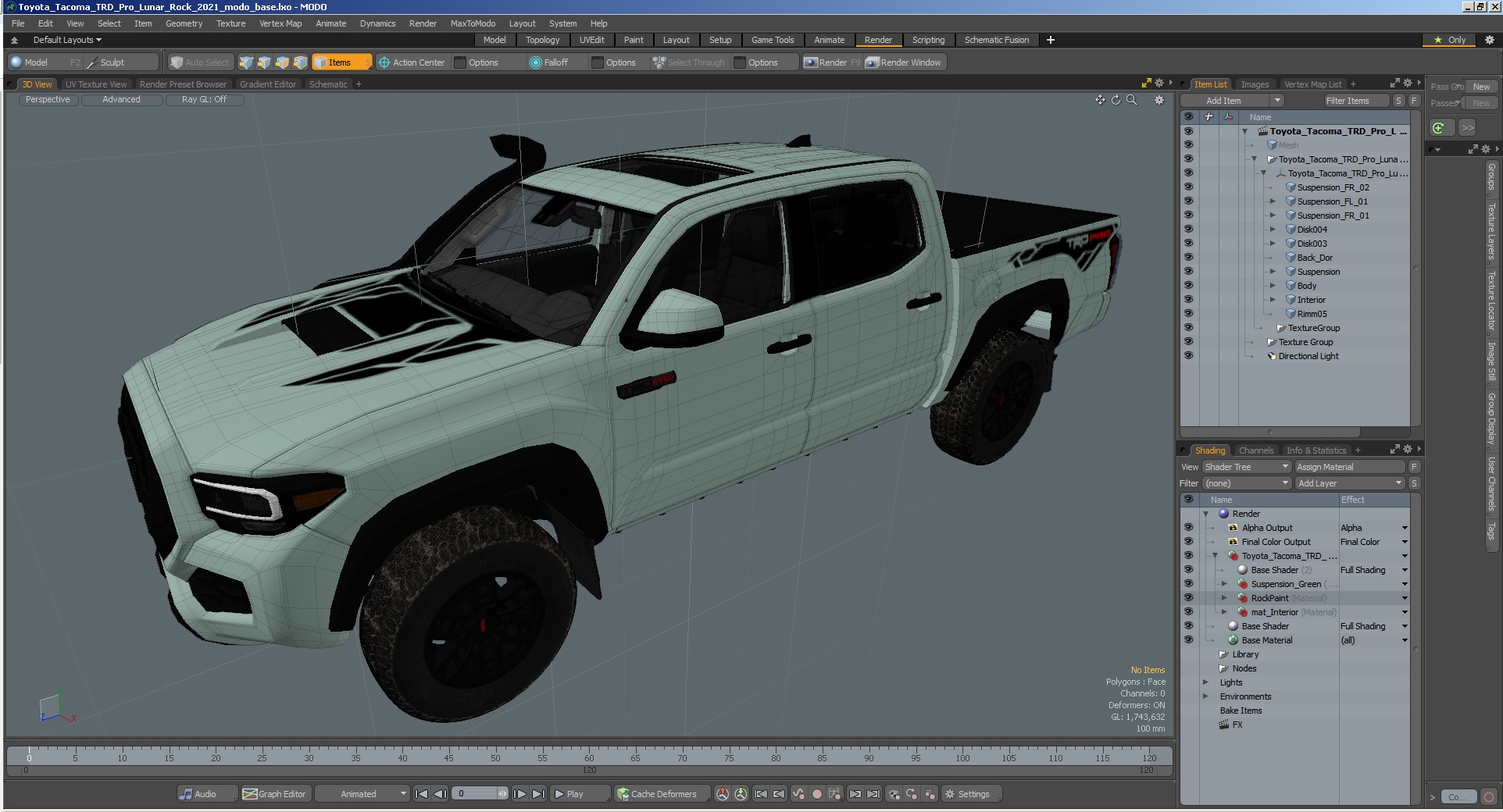
Task: Open the 3D viewport gear settings icon
Action: coord(1159,100)
